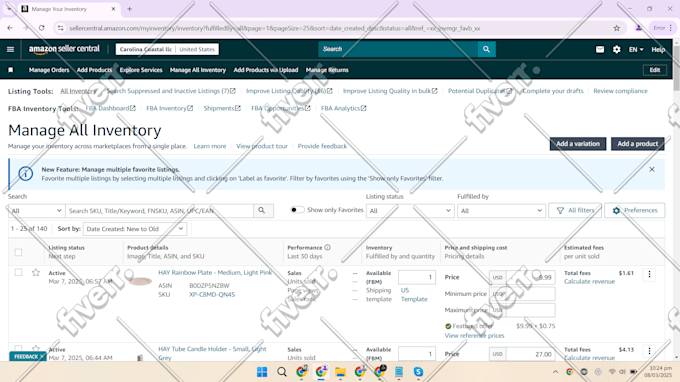Open the messages envelope icon
This screenshot has width=680, height=382.
coord(600,49)
